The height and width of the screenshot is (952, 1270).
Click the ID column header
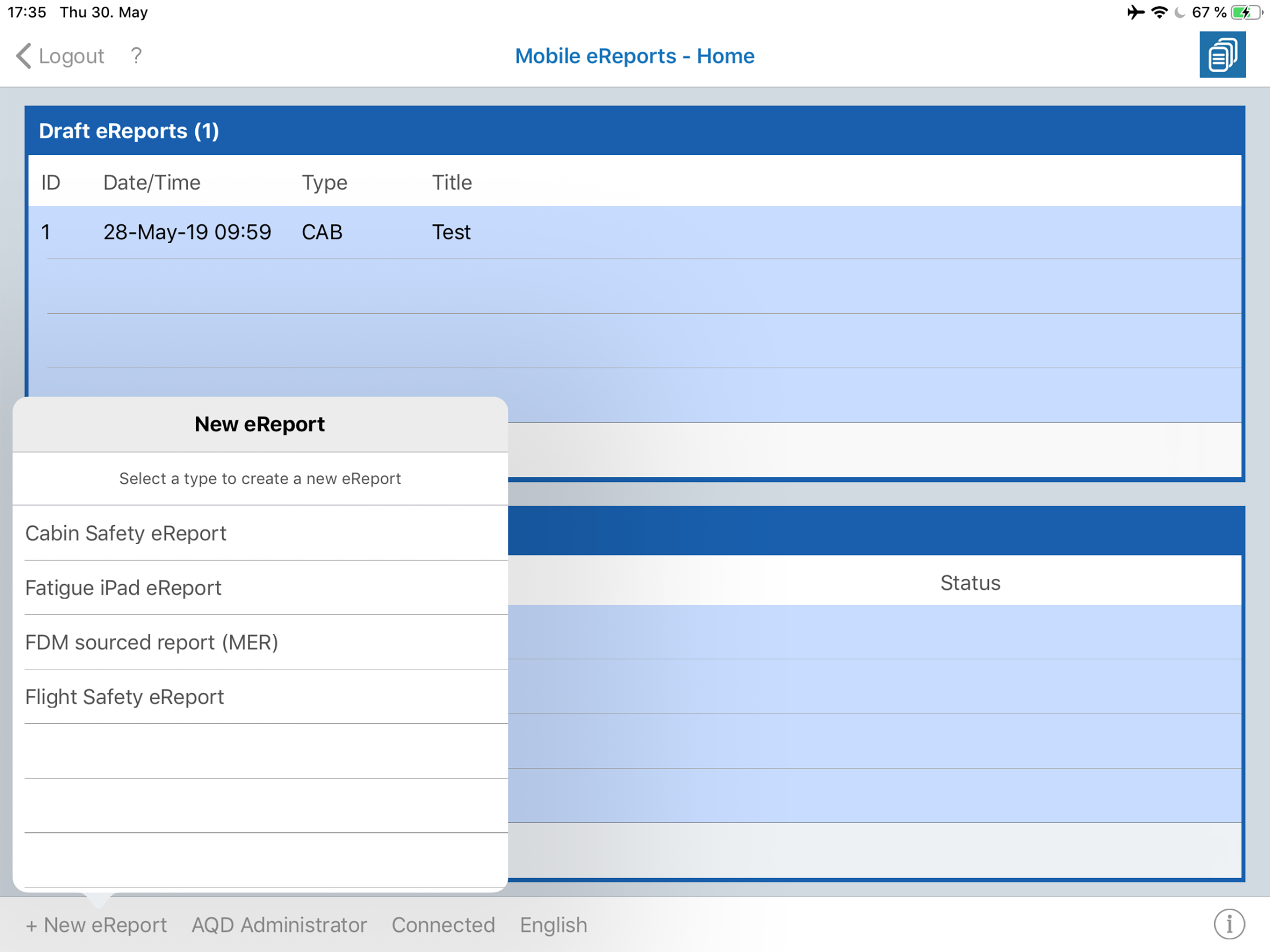(x=51, y=183)
